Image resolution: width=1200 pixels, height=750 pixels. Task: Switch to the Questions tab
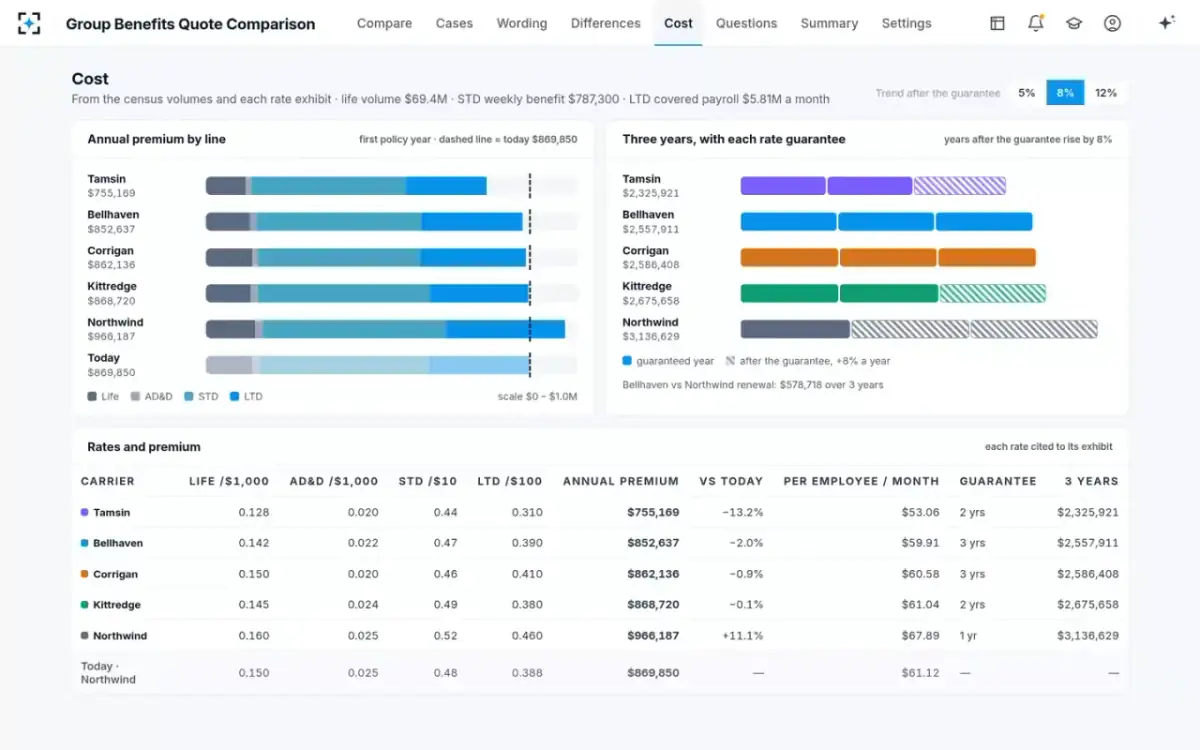[x=746, y=23]
